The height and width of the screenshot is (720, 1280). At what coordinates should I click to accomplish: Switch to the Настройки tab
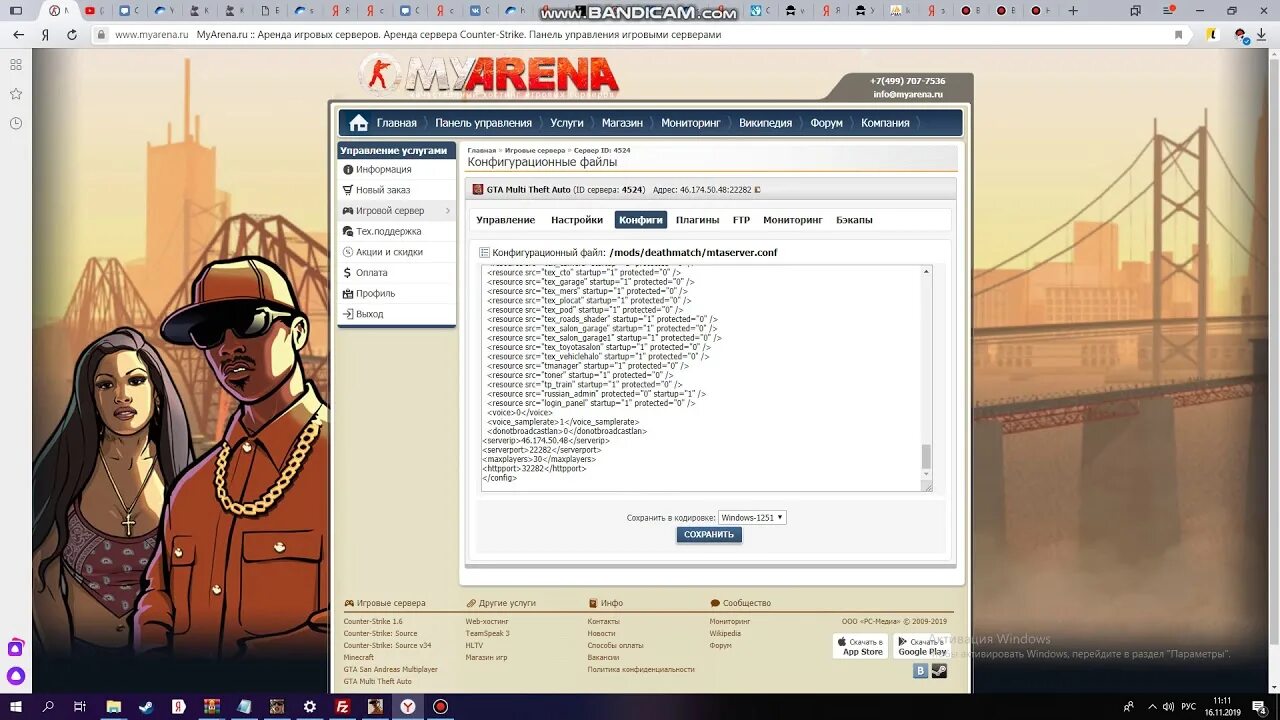pyautogui.click(x=577, y=220)
